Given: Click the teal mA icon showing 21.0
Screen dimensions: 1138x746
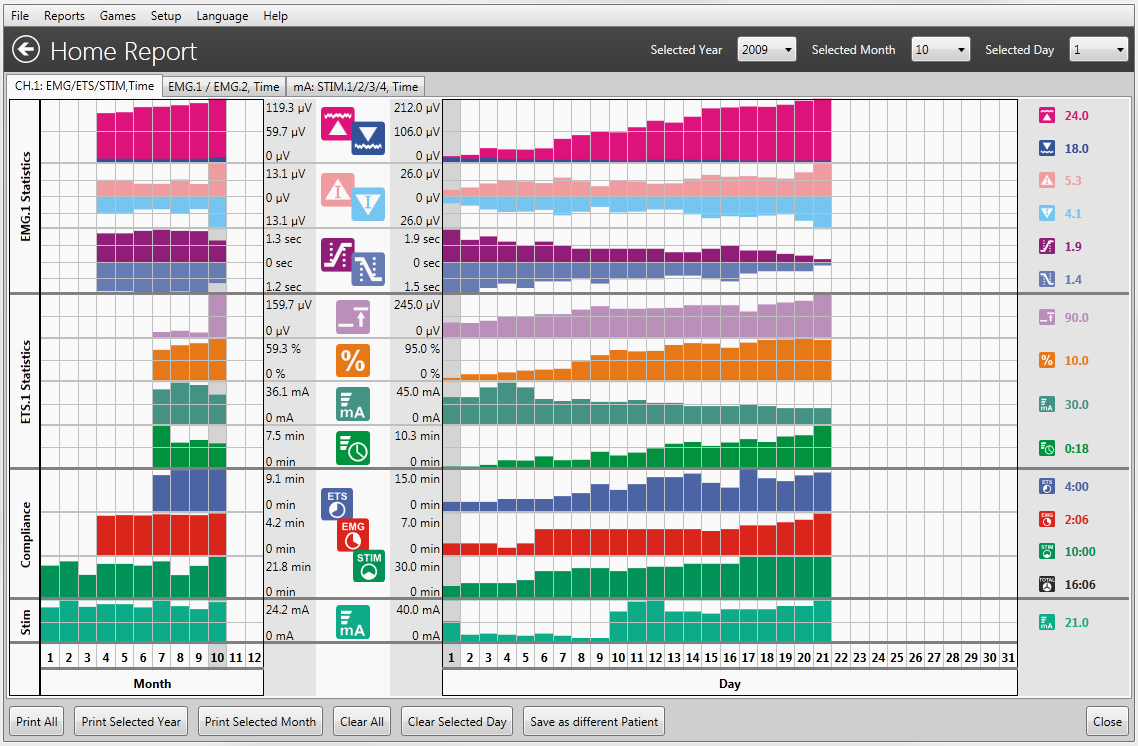Looking at the screenshot, I should pos(1048,622).
